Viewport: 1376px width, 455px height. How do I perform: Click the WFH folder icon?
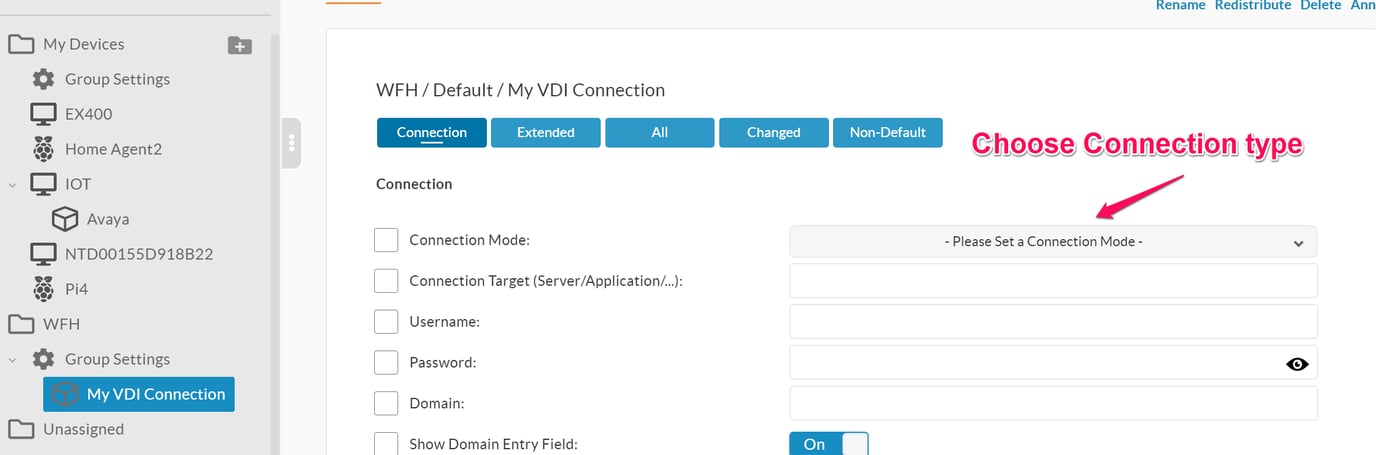pos(20,324)
